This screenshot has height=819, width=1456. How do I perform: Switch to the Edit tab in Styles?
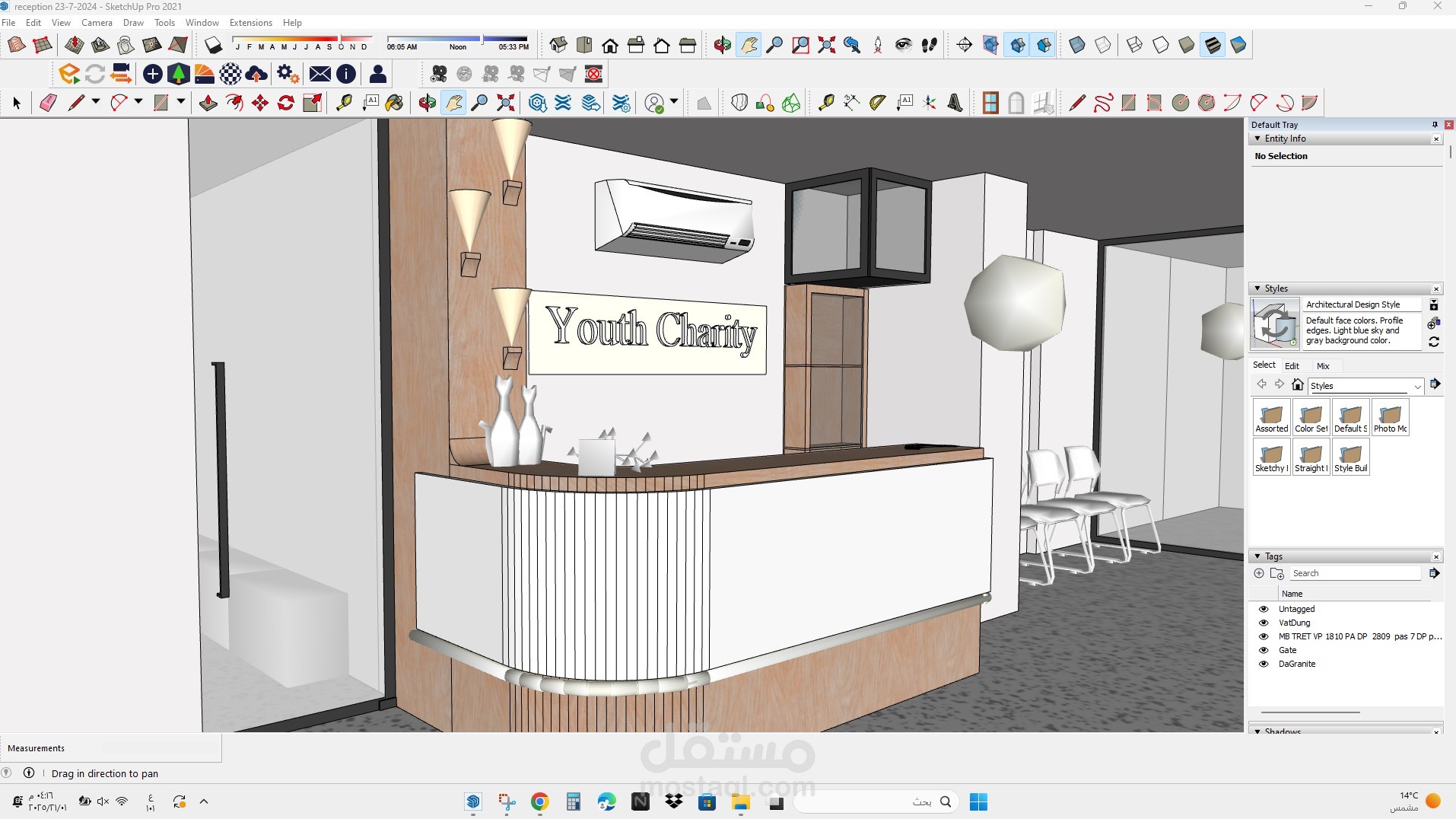[1292, 366]
